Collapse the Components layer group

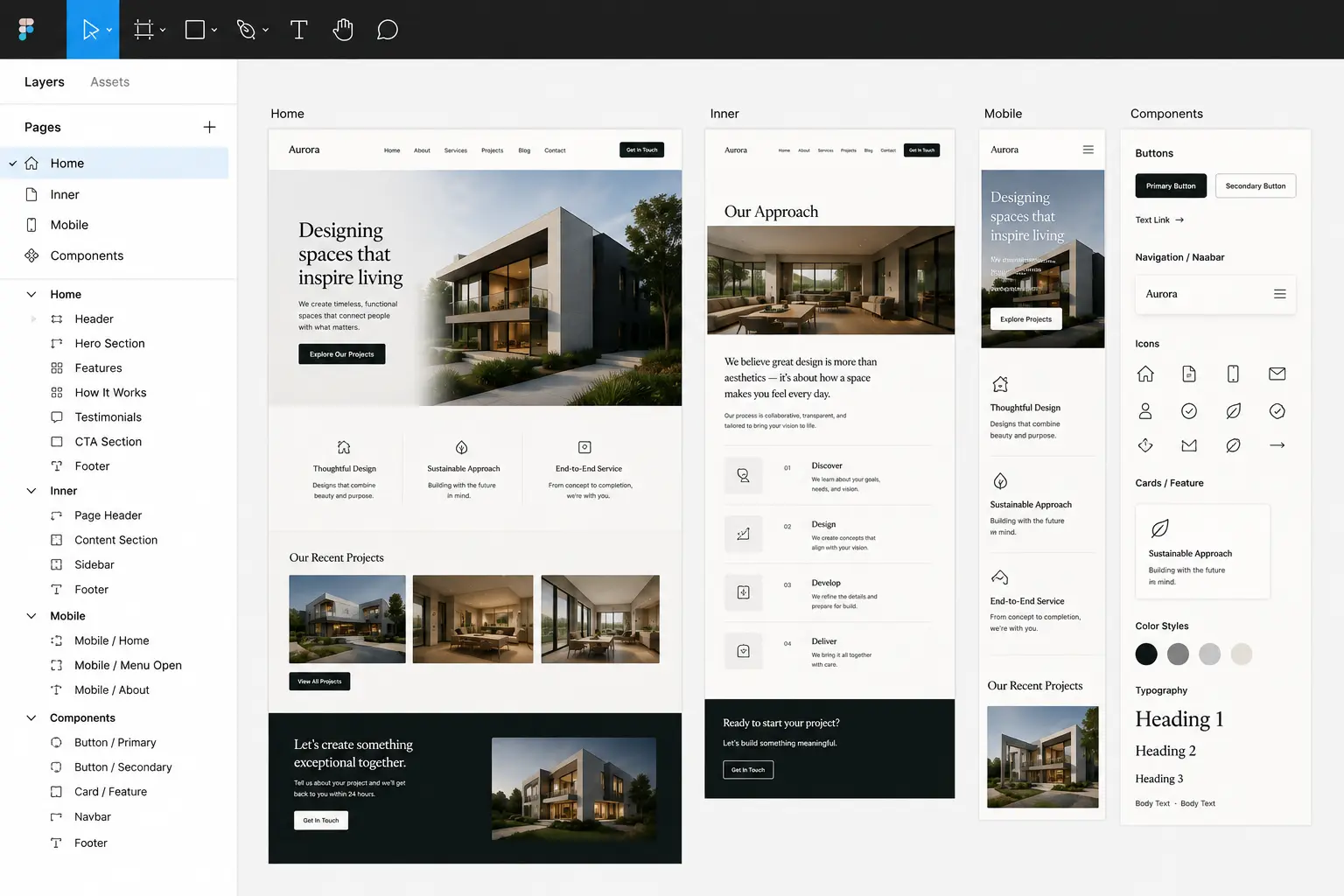tap(31, 717)
